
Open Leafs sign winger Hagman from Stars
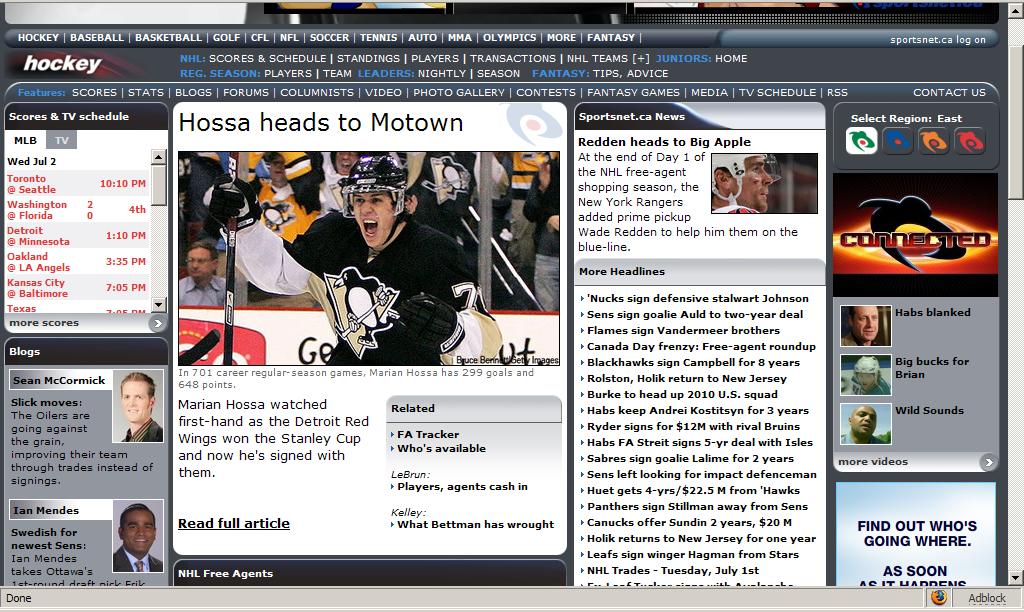tap(692, 555)
